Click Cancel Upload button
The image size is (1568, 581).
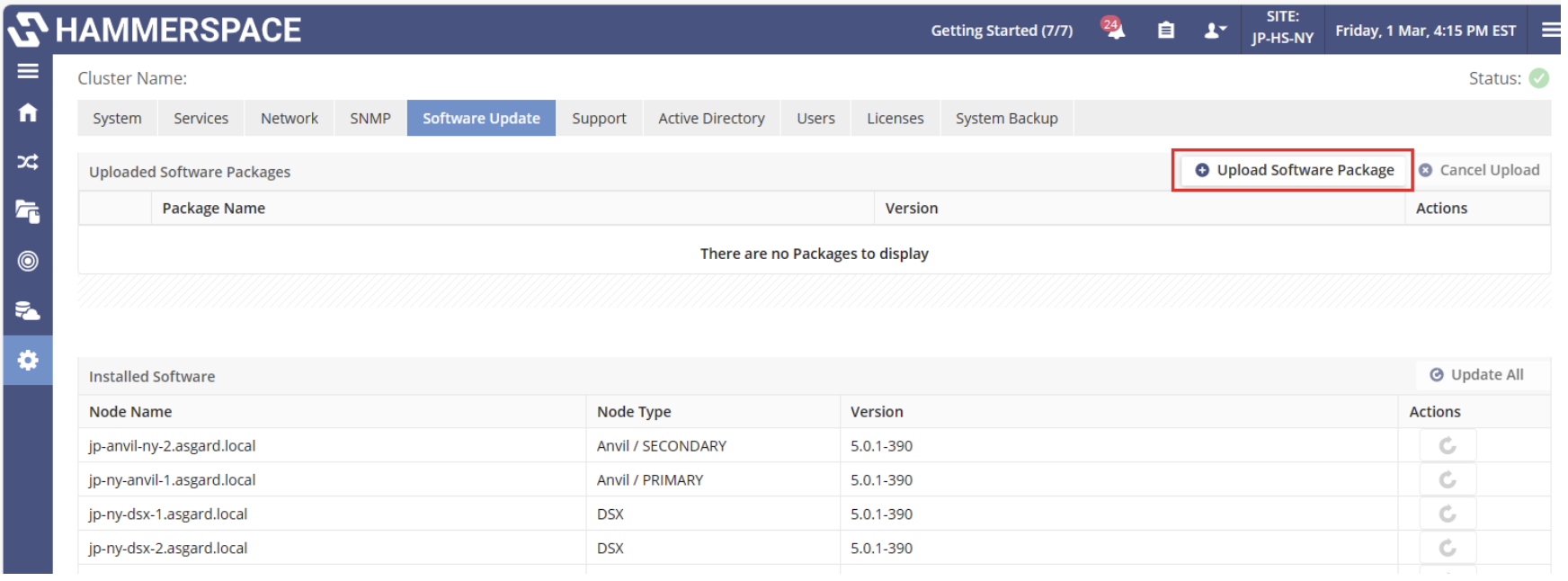[x=1479, y=170]
